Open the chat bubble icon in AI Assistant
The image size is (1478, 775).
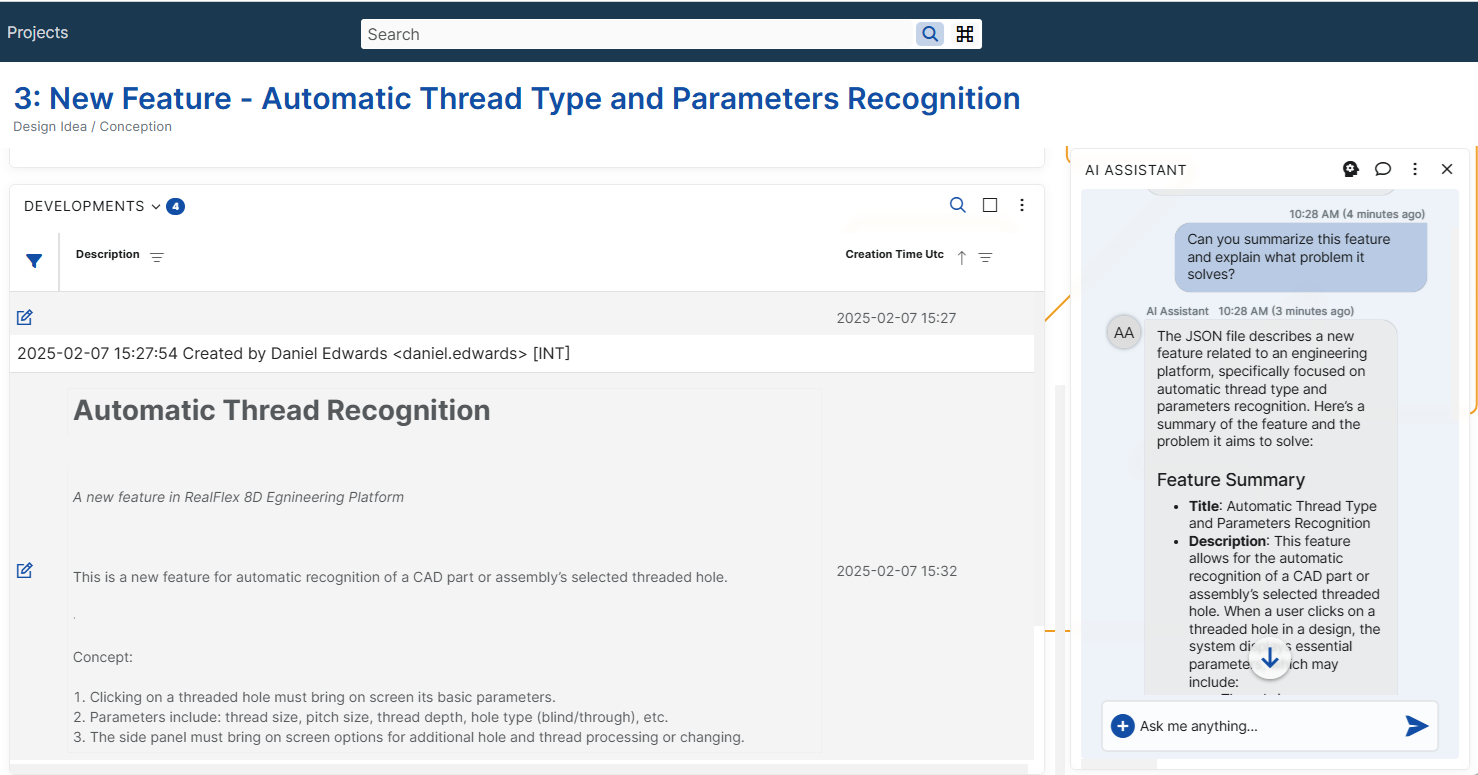[1383, 169]
